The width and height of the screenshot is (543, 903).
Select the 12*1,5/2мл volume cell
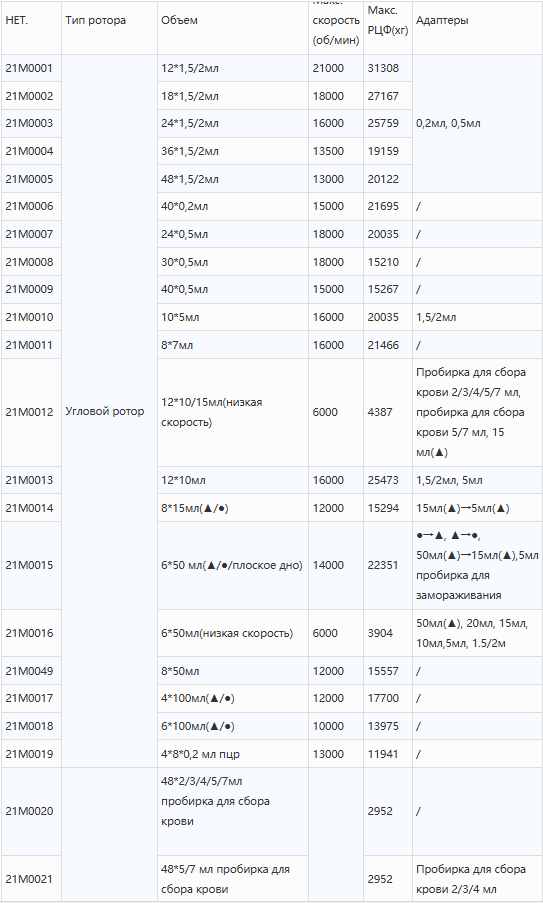point(190,68)
